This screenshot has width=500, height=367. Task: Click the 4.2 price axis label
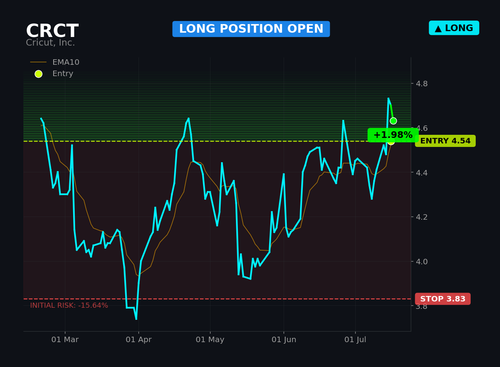(422, 217)
